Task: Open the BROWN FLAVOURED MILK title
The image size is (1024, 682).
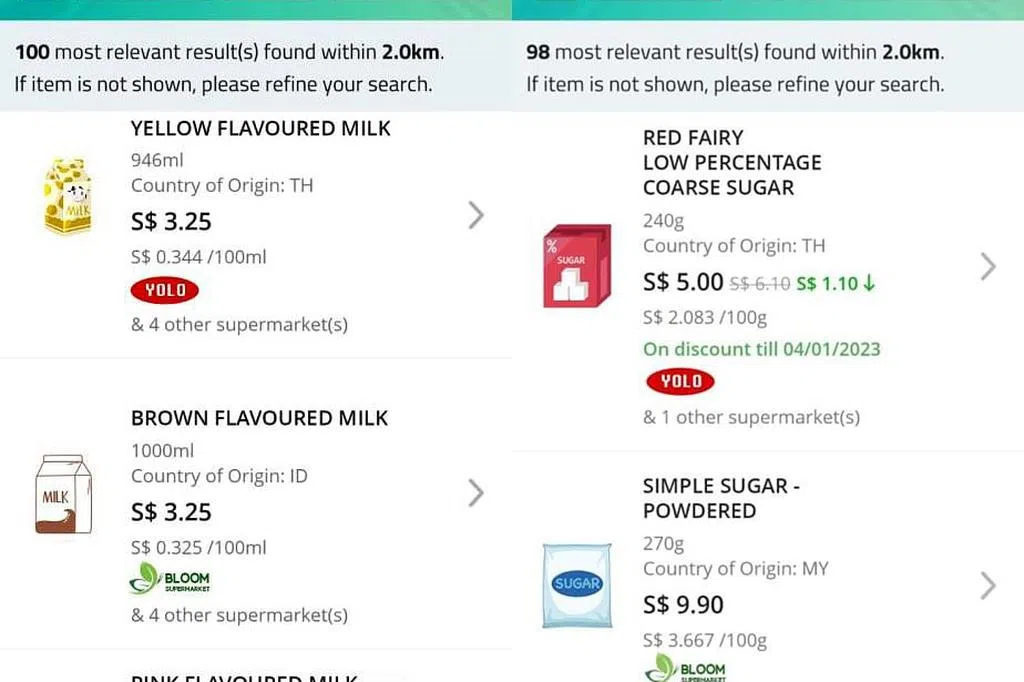Action: coord(259,418)
